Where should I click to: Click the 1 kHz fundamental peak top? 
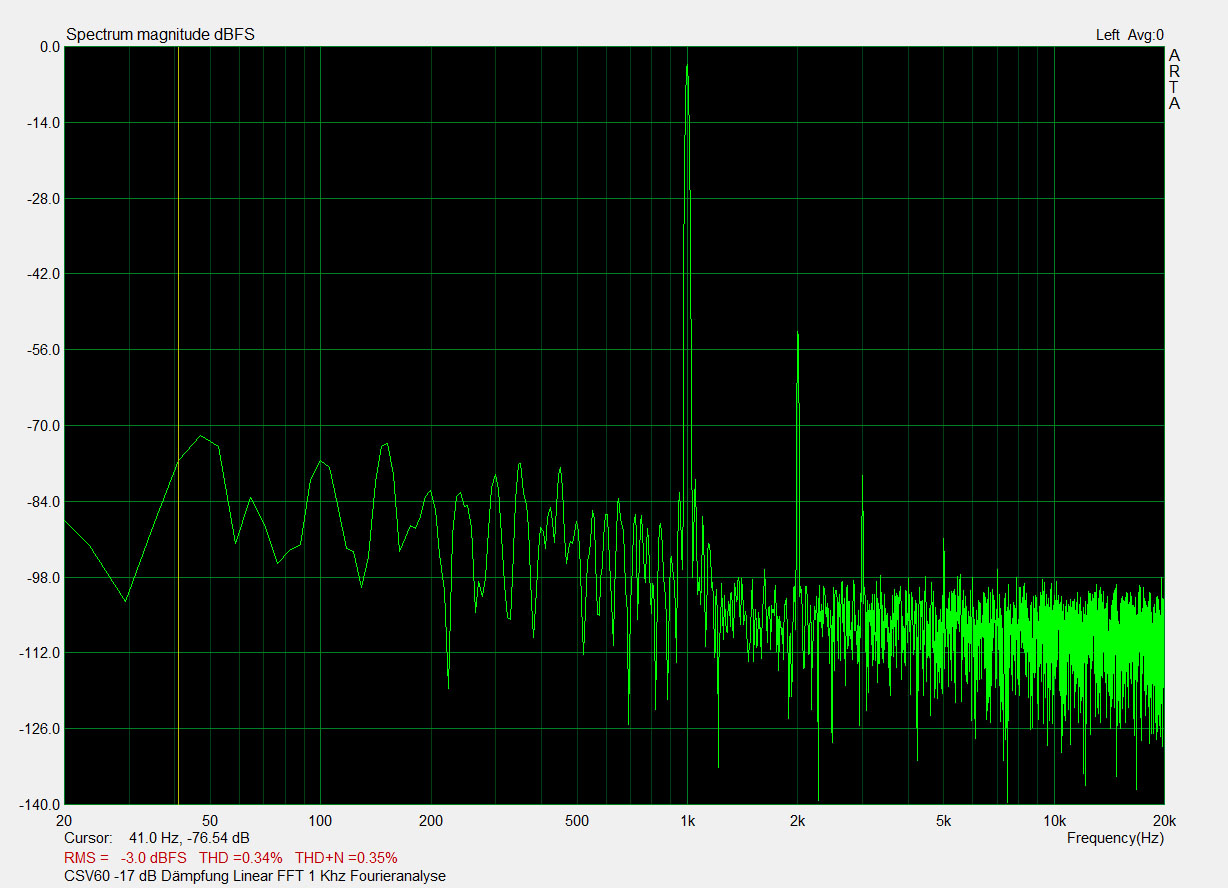pos(687,67)
